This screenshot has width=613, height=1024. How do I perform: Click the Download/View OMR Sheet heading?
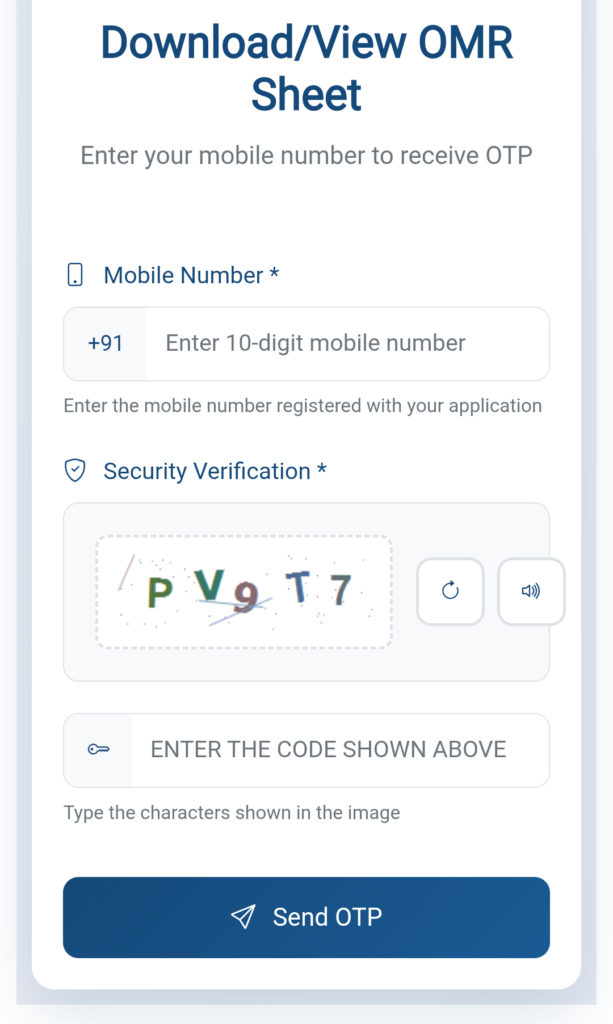(306, 68)
